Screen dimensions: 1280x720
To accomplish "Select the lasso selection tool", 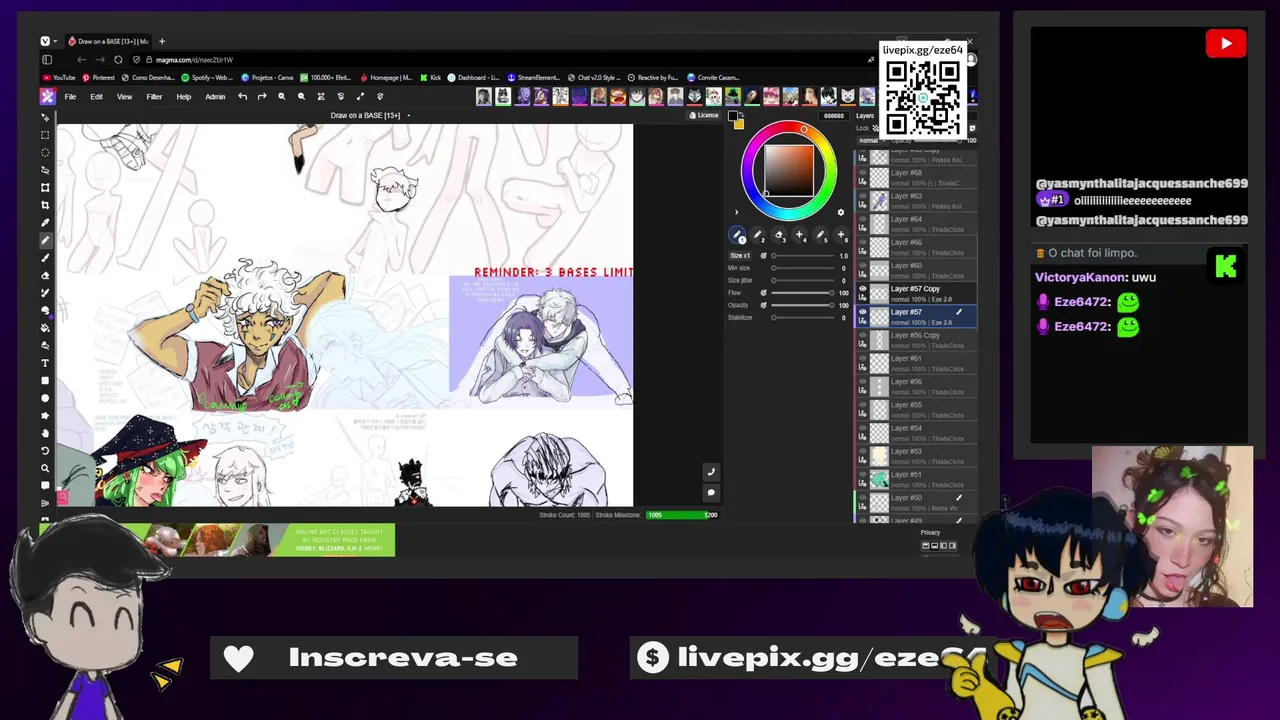I will pos(45,170).
